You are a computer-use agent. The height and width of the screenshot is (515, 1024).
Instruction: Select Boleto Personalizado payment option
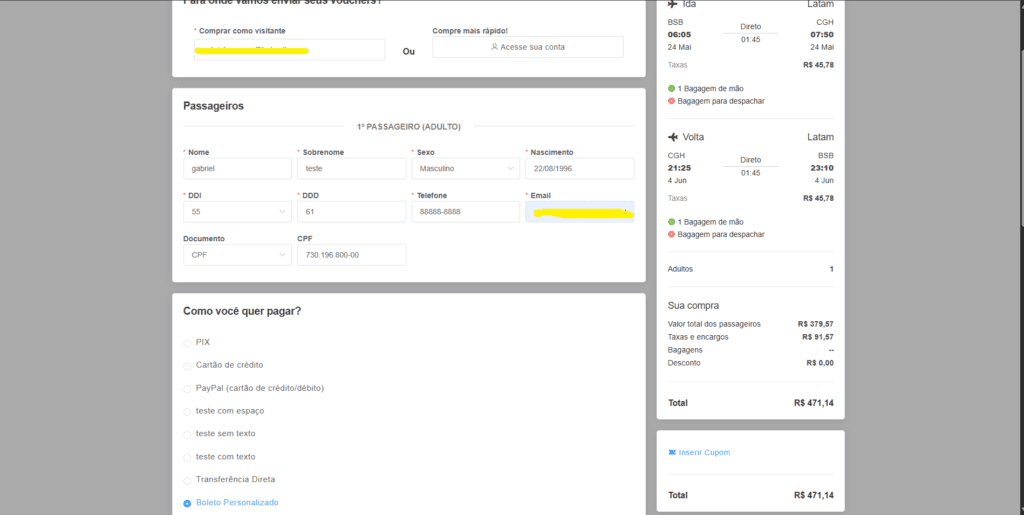click(187, 502)
